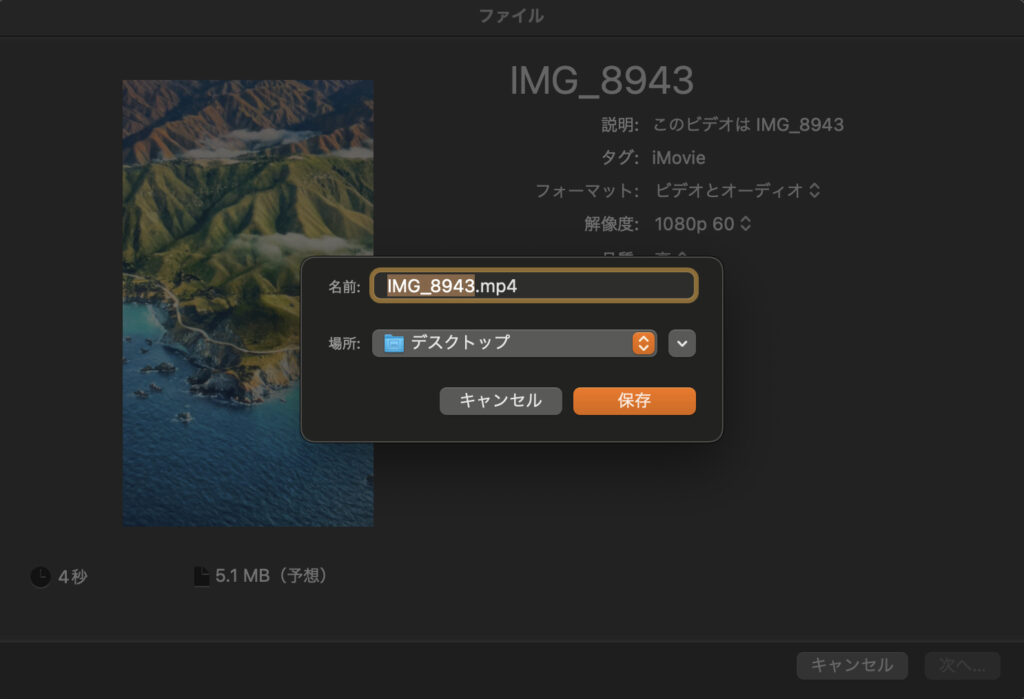1024x699 pixels.
Task: Click the 4秒 duration label
Action: [72, 577]
